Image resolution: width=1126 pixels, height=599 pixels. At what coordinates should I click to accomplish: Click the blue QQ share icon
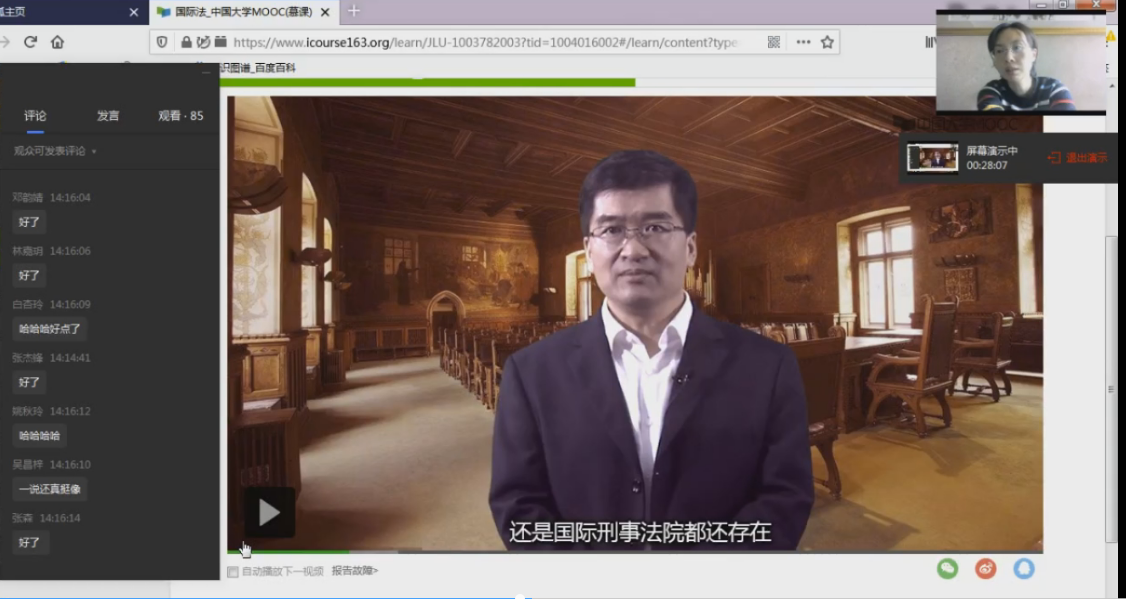point(1024,568)
